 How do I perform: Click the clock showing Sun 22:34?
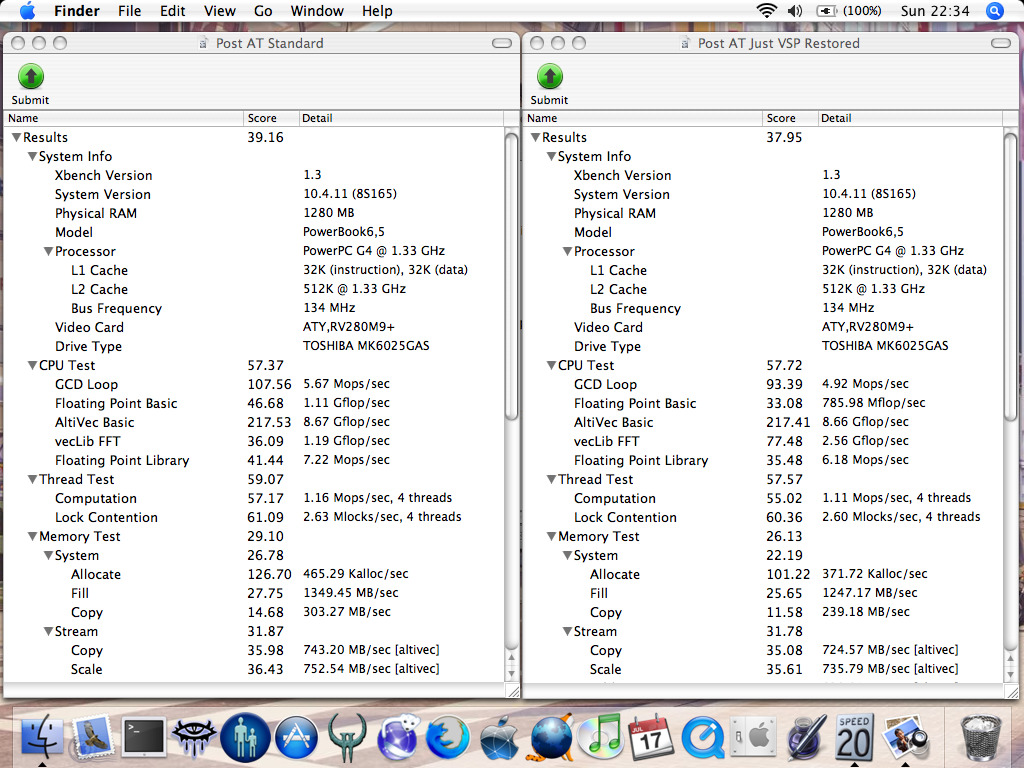coord(935,11)
